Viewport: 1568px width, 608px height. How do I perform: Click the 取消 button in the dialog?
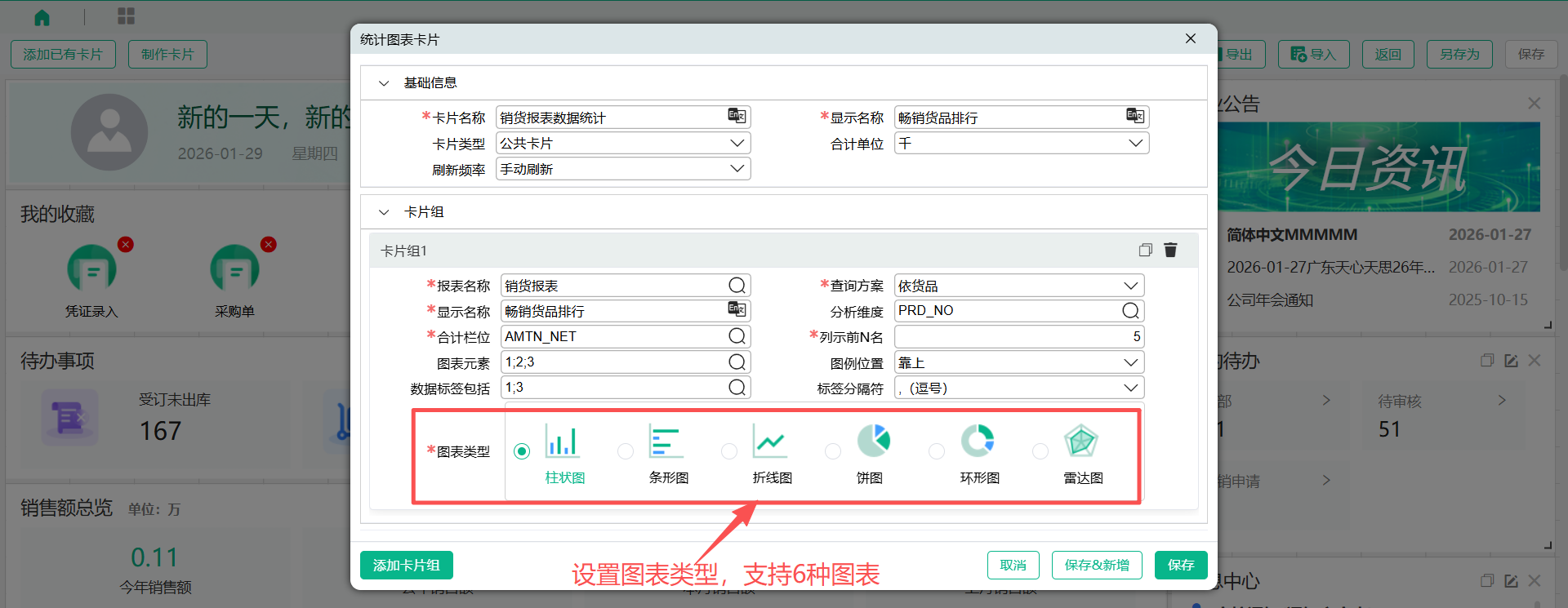click(x=1013, y=565)
